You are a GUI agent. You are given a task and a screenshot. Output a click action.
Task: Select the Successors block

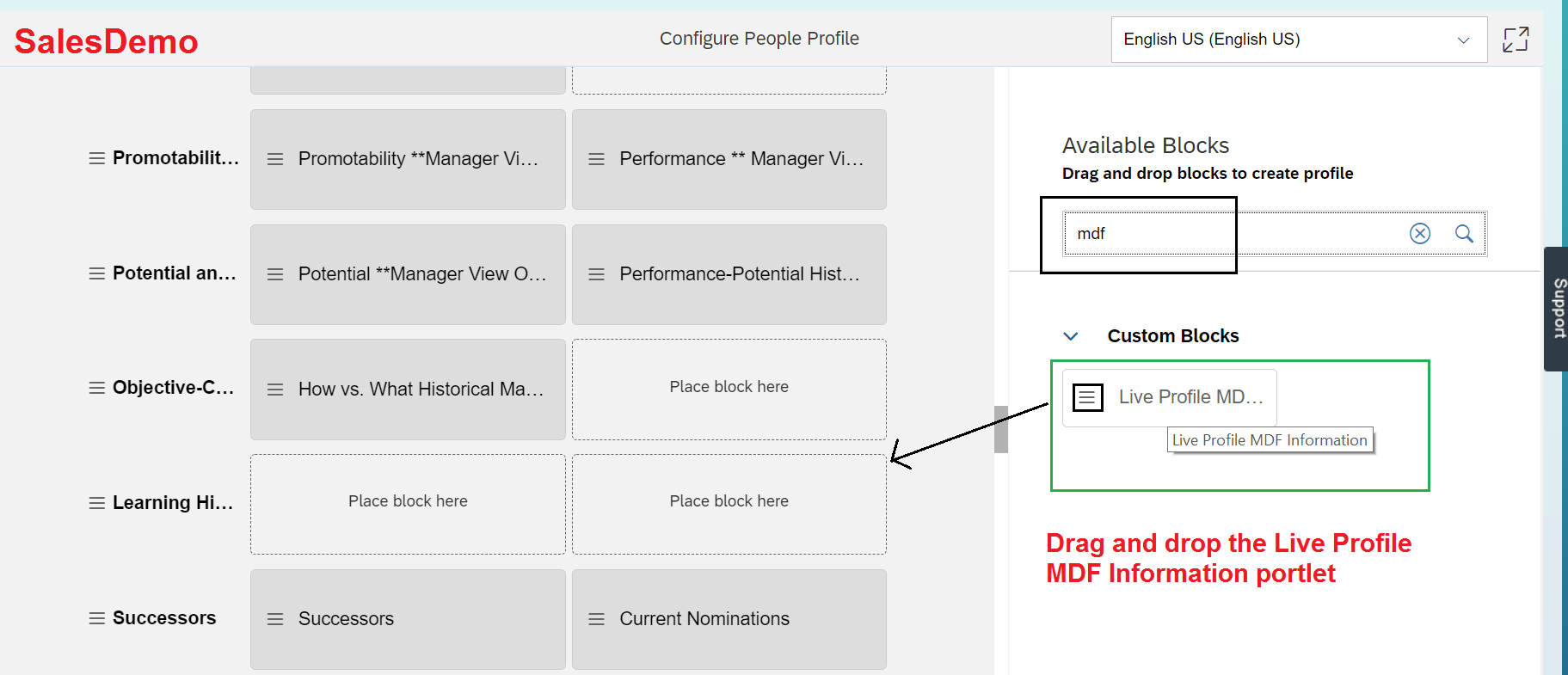coord(408,619)
